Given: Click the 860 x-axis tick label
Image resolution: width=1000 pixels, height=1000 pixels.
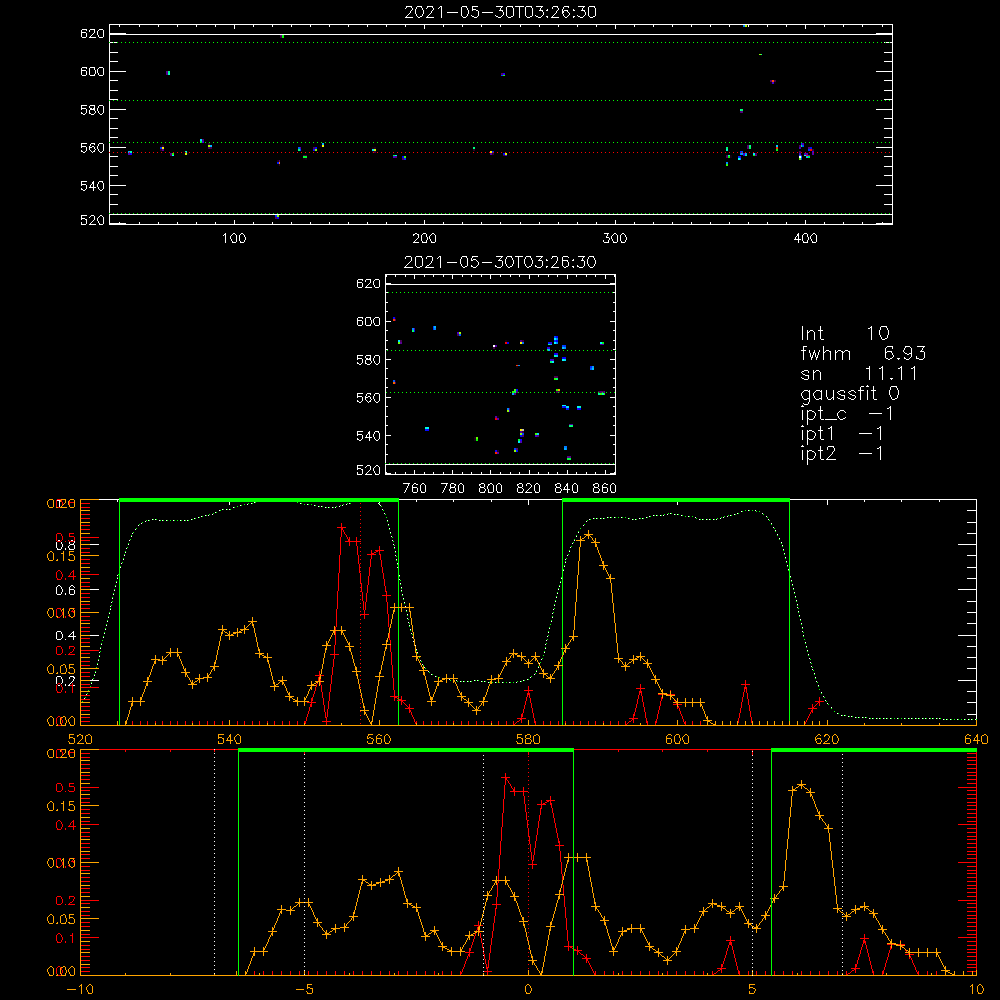Looking at the screenshot, I should tap(605, 489).
